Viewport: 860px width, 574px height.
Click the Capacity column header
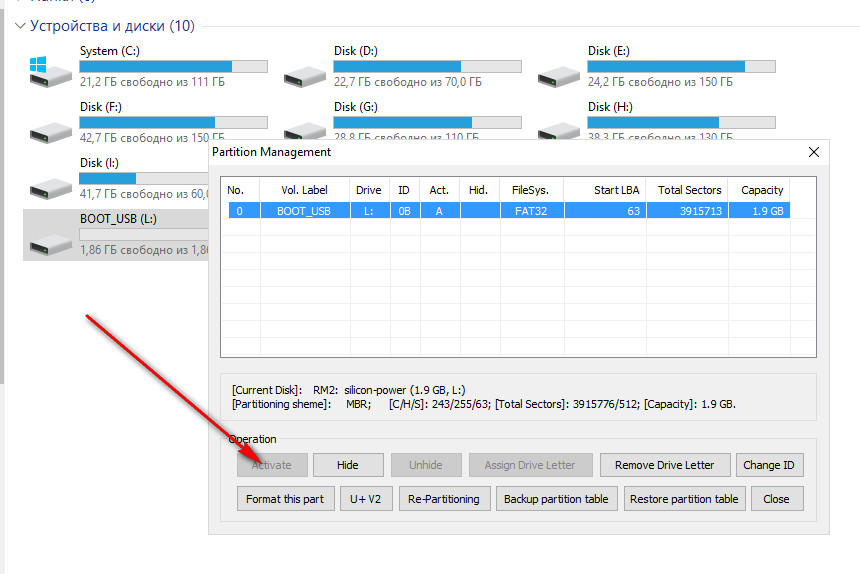tap(762, 190)
